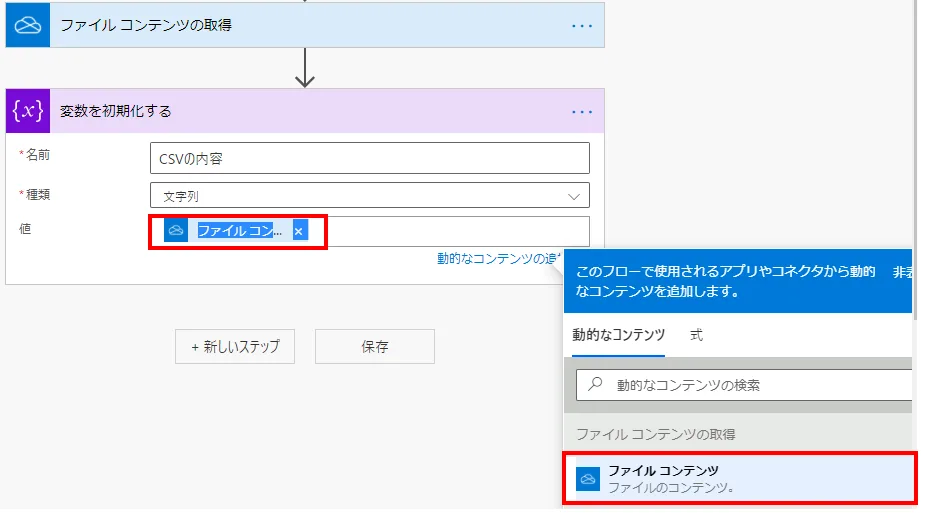The height and width of the screenshot is (513, 926).
Task: Click the OneDrive icon inside the value token
Action: 176,231
